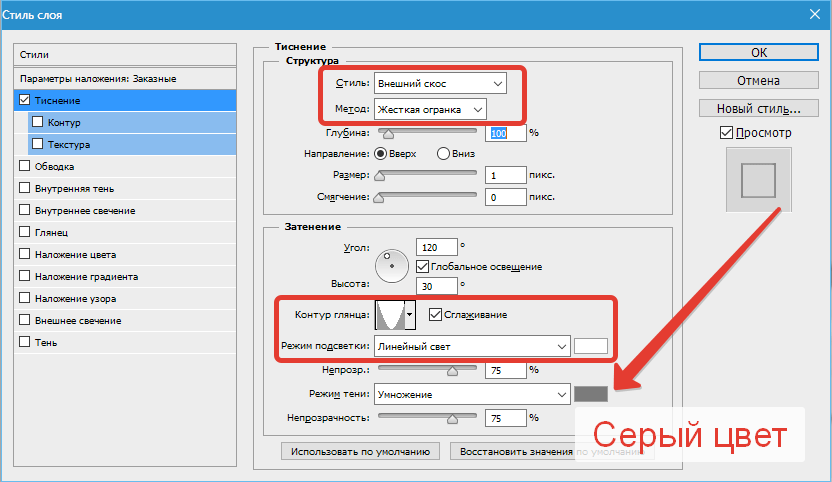Toggle the Сглаживание checkbox

[x=435, y=315]
